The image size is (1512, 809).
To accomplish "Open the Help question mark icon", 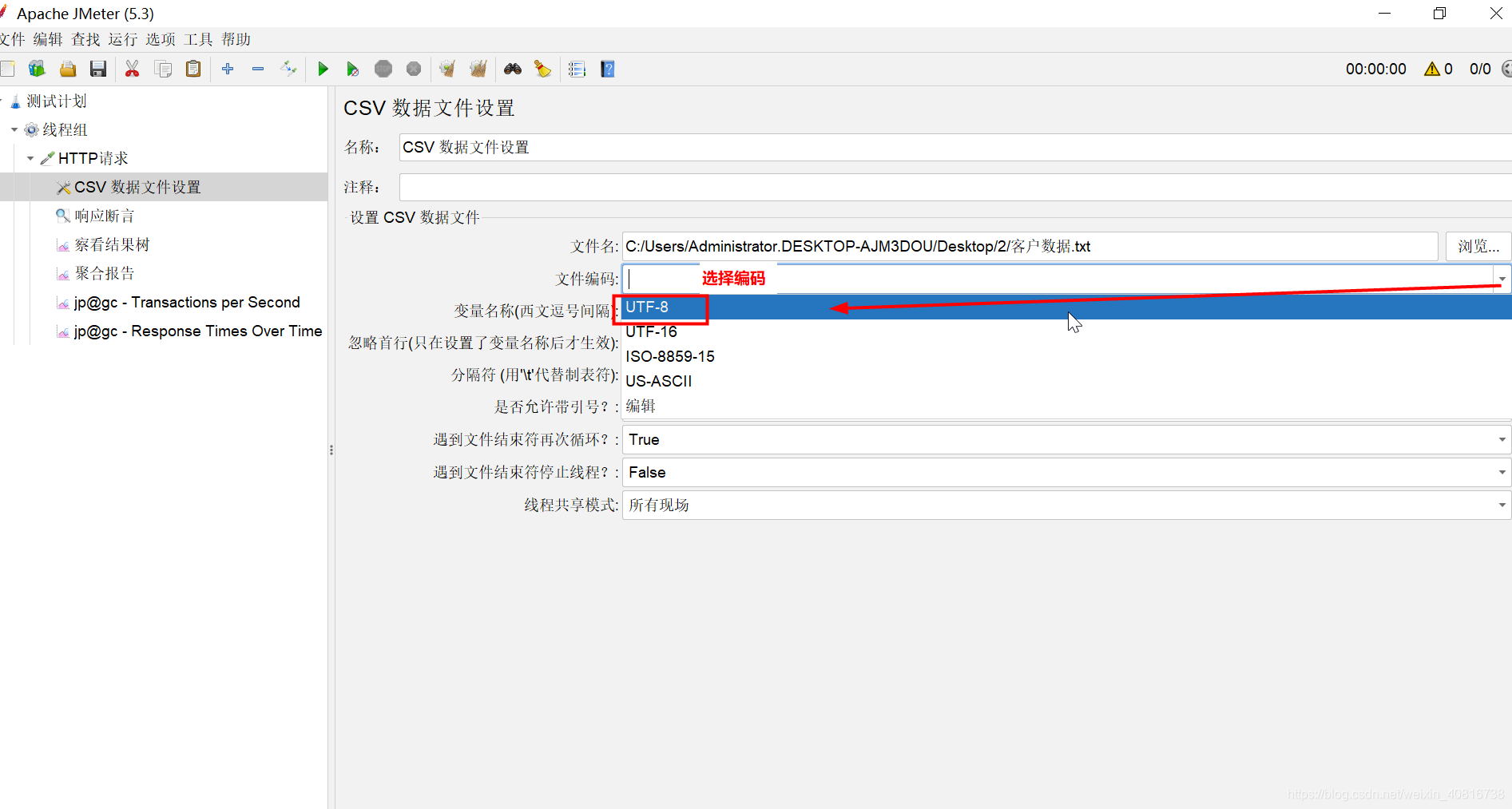I will pos(608,69).
